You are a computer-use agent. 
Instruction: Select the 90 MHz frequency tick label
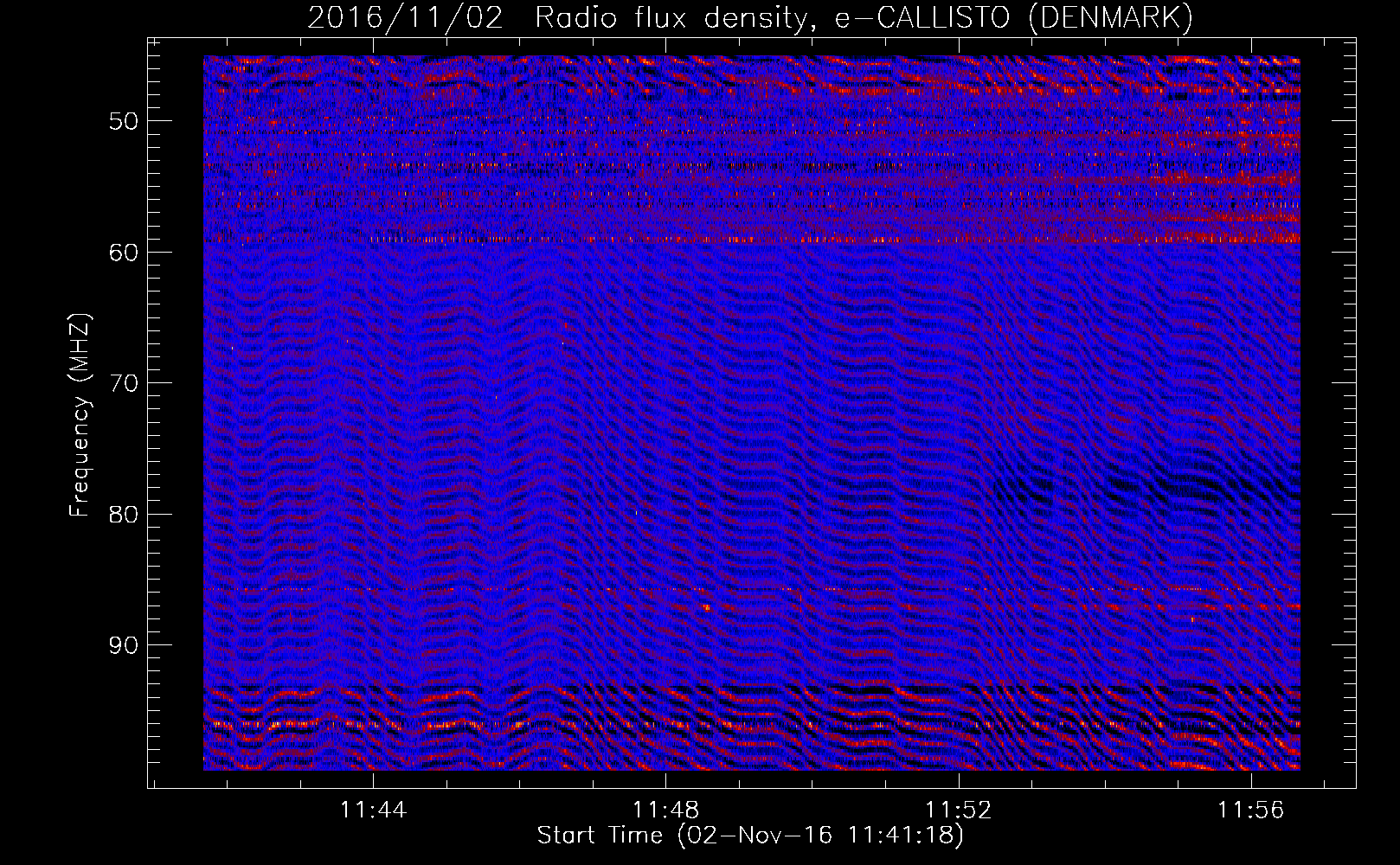[124, 646]
